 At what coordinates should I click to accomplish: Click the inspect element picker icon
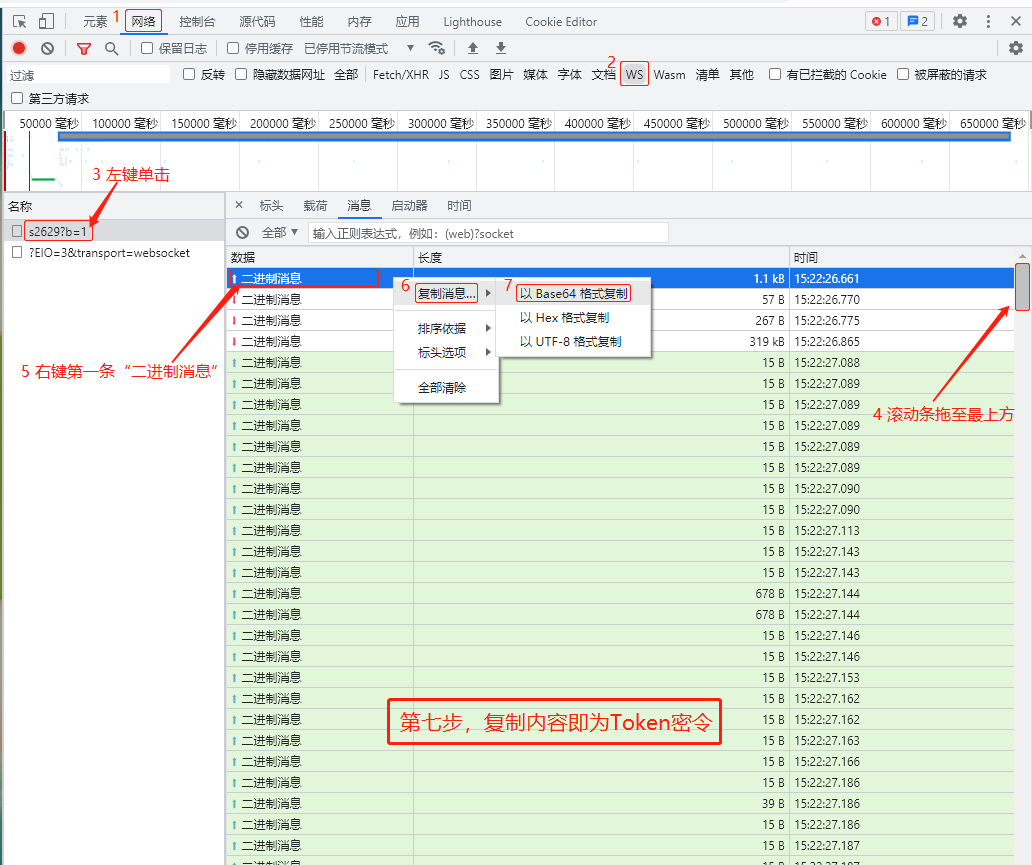pyautogui.click(x=20, y=21)
